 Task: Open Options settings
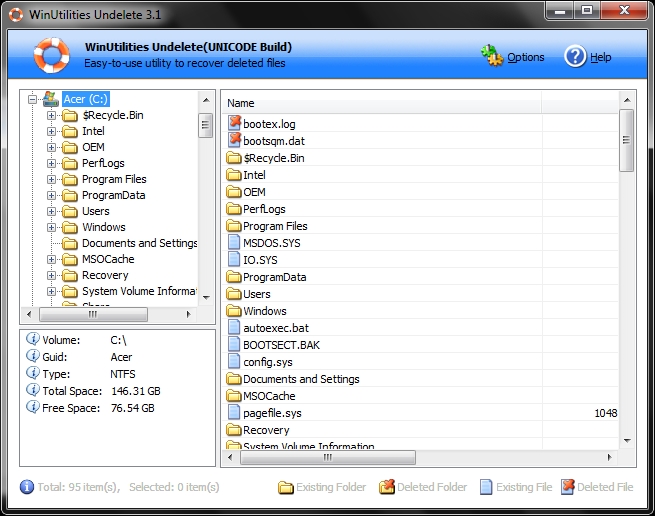click(526, 57)
